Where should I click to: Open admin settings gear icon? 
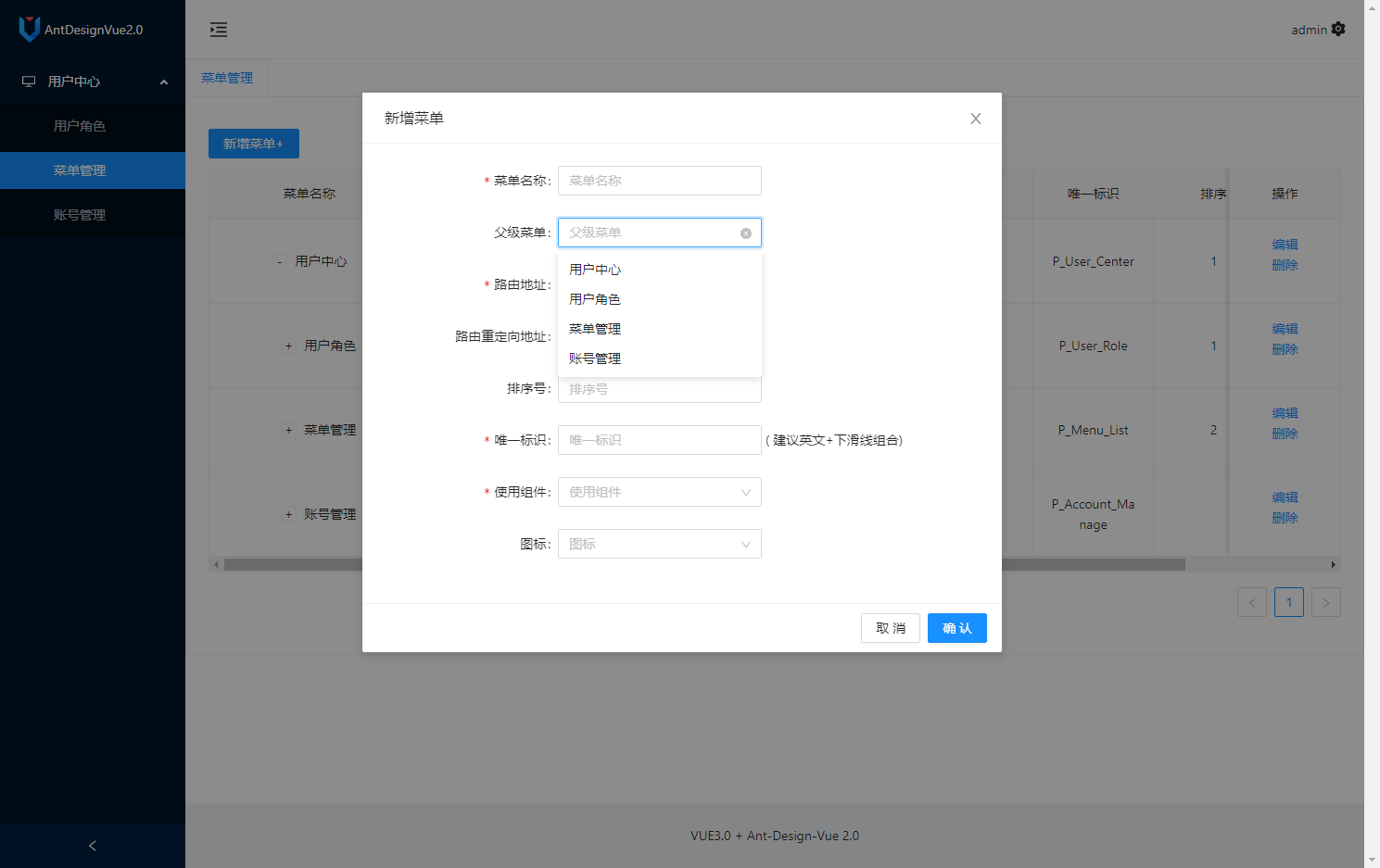pos(1338,29)
